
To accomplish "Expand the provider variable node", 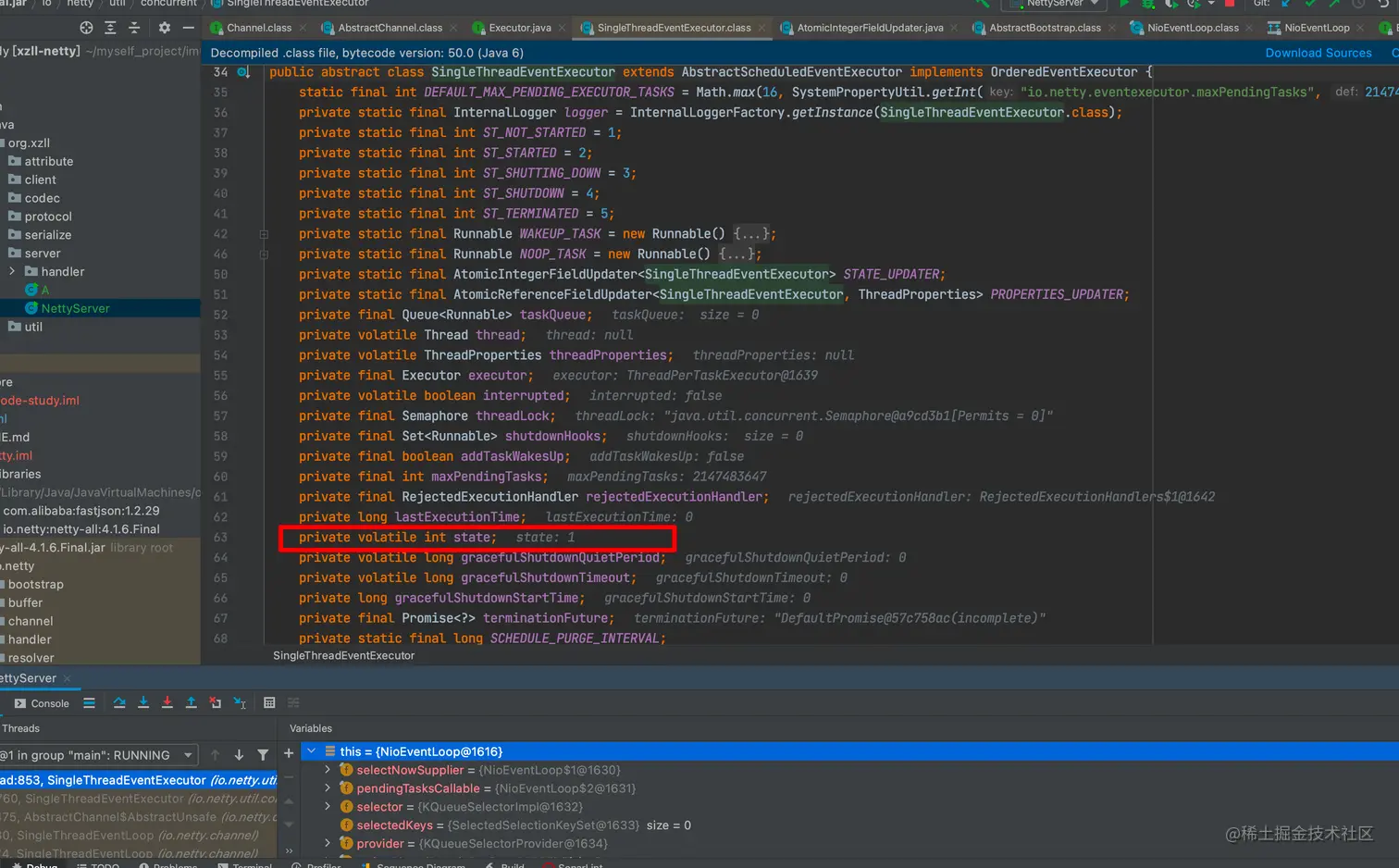I will (328, 844).
